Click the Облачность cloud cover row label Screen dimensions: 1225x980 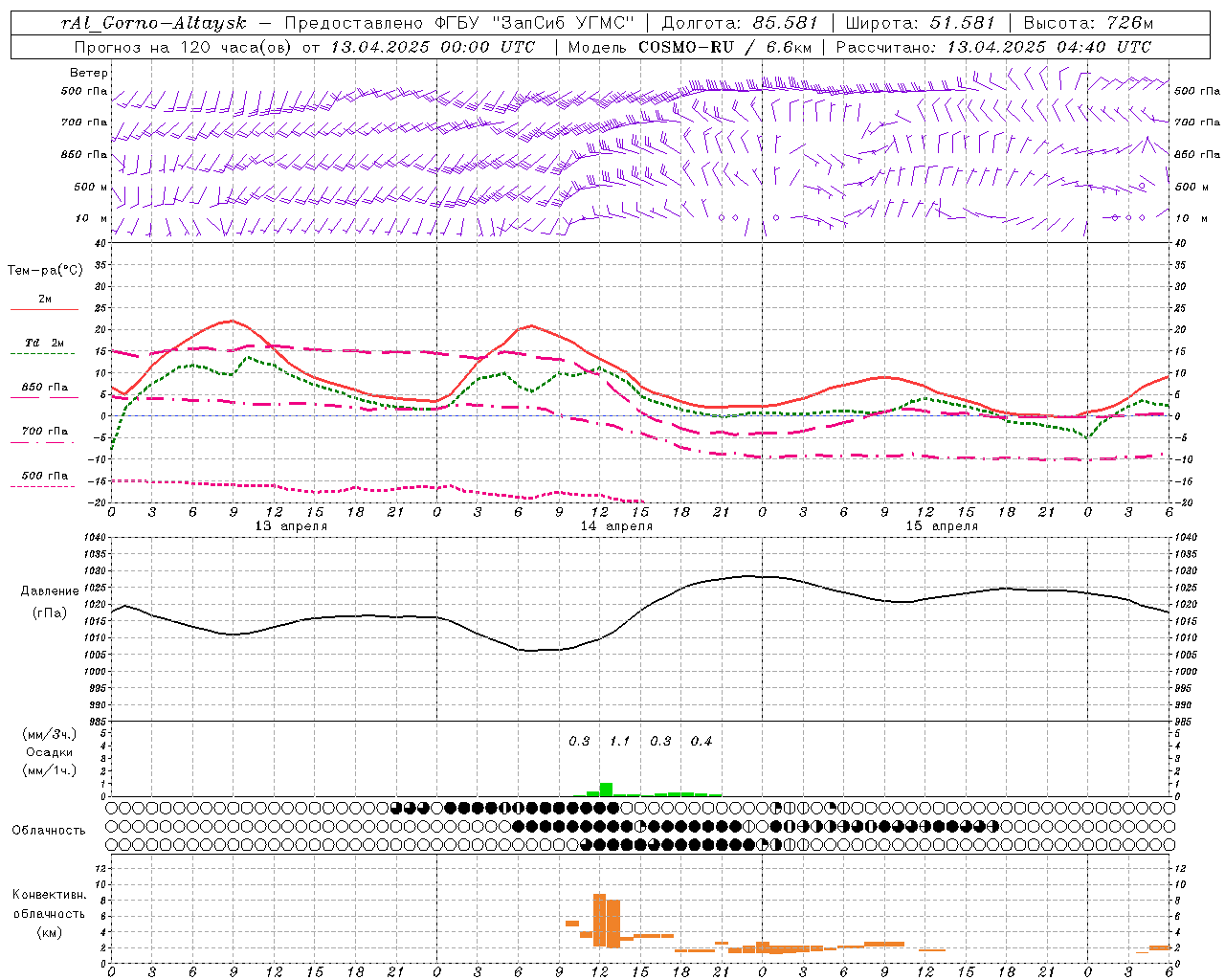(x=49, y=831)
